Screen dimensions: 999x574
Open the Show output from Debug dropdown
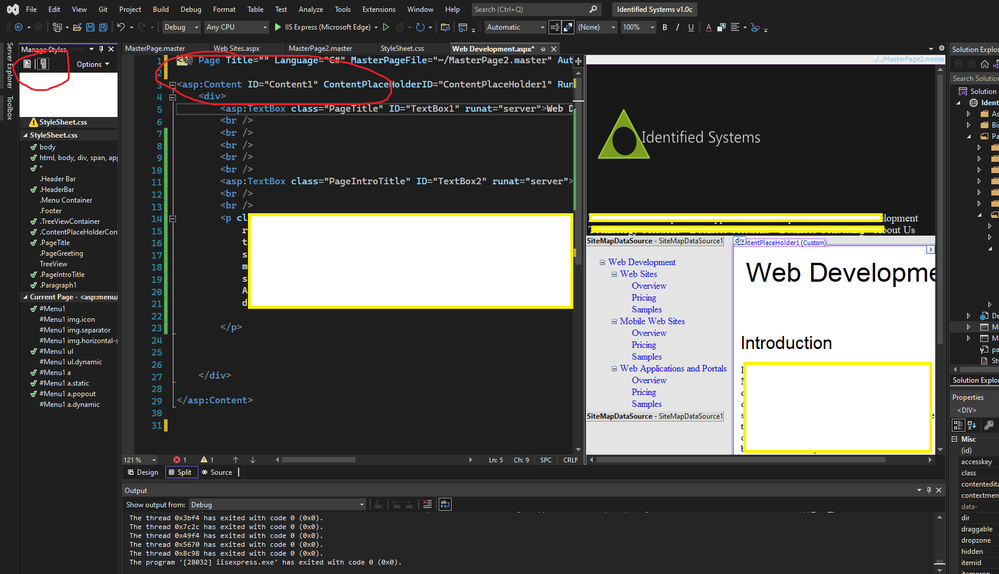coord(277,505)
